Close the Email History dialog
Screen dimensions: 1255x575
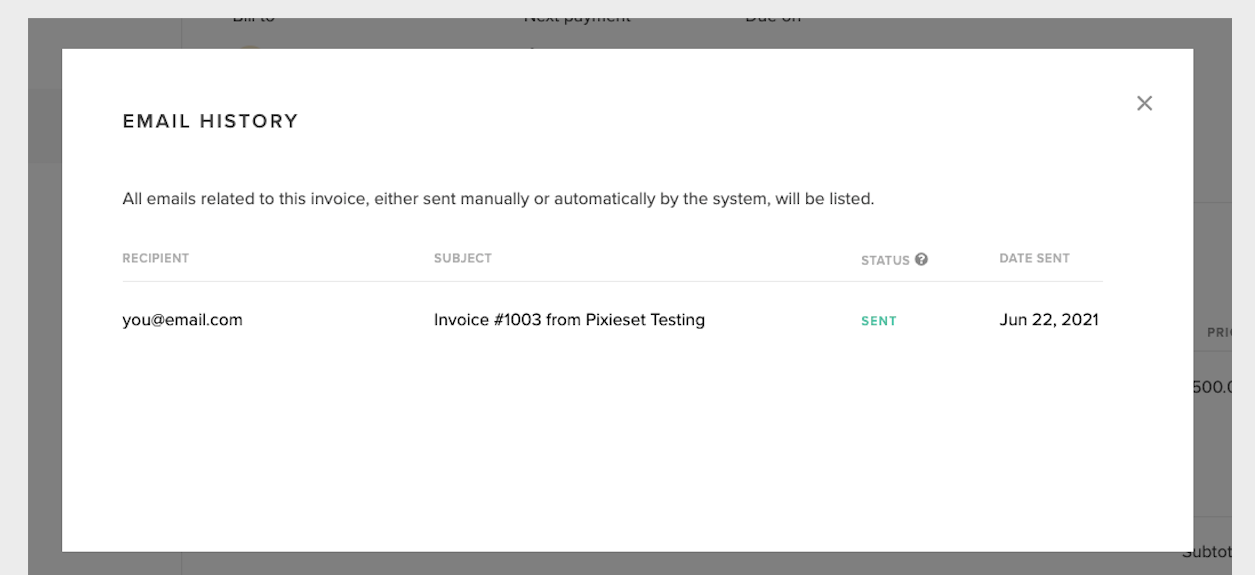(1144, 103)
